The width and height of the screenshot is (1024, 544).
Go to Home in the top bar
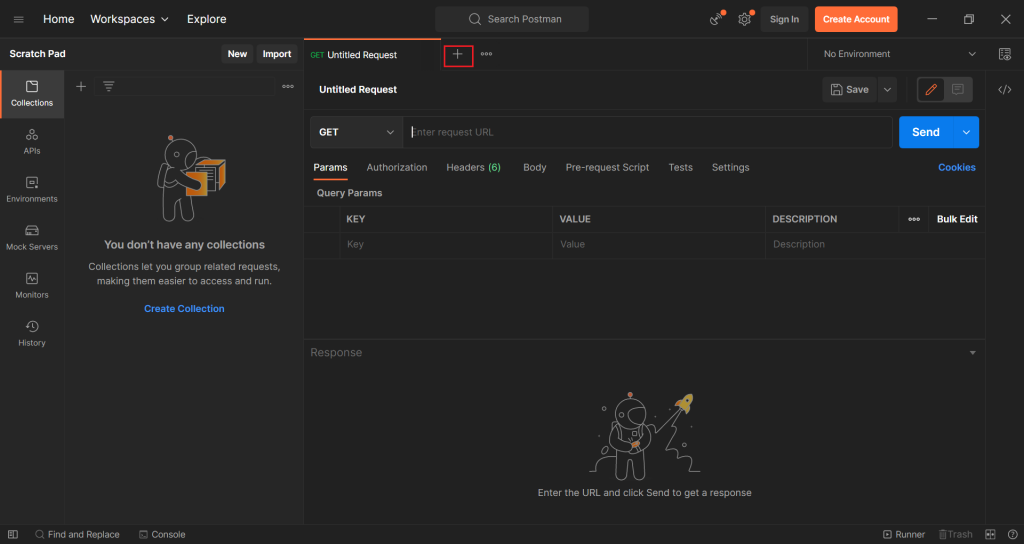[59, 20]
